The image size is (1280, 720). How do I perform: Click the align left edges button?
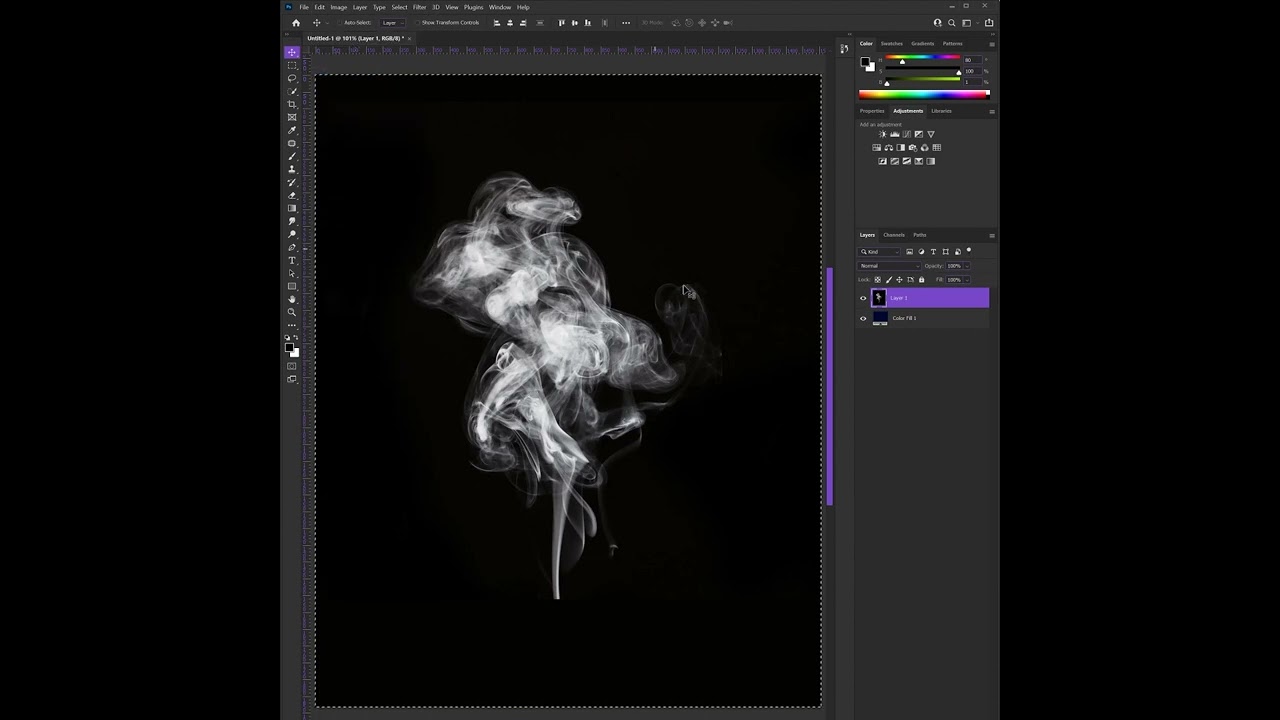497,22
